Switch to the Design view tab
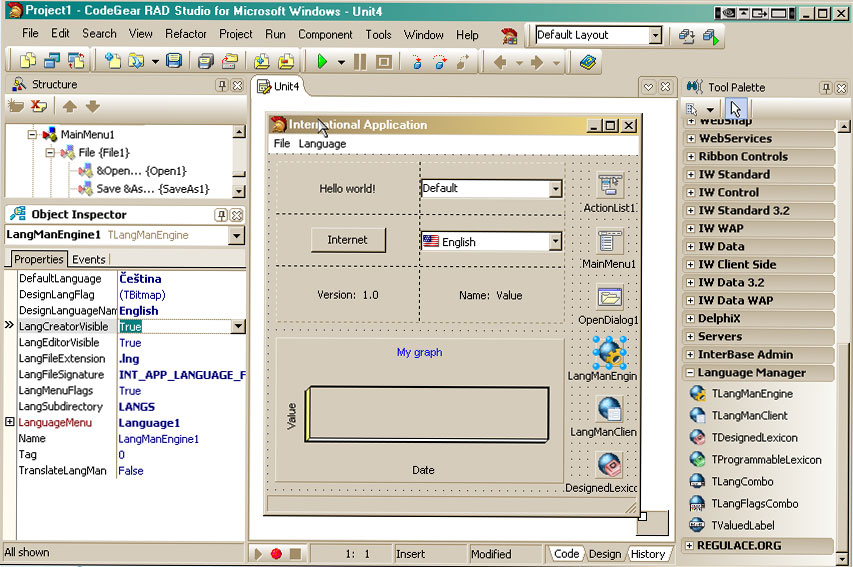The width and height of the screenshot is (853, 567). pos(604,554)
